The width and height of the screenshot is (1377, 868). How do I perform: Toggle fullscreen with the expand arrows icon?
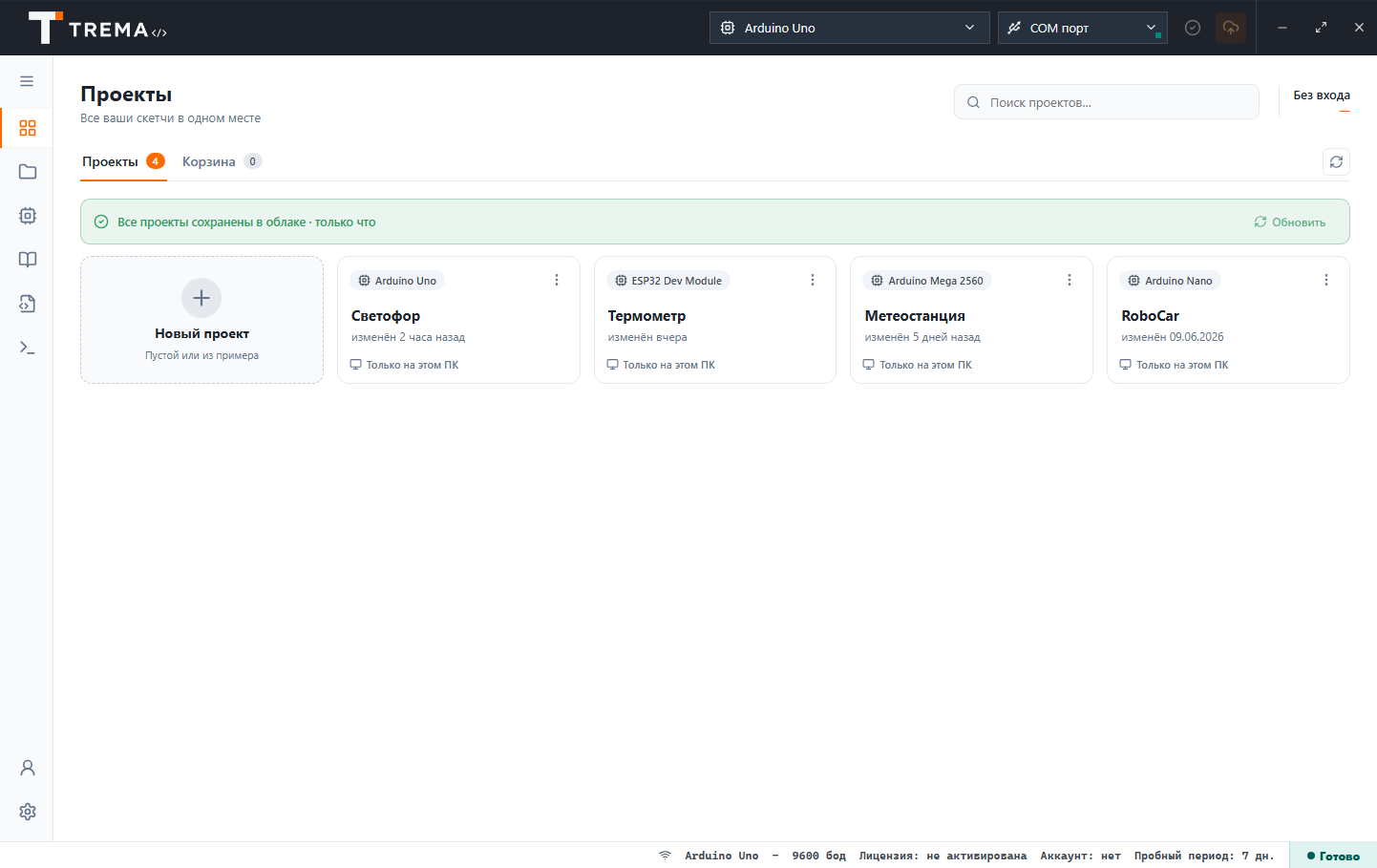pos(1321,28)
